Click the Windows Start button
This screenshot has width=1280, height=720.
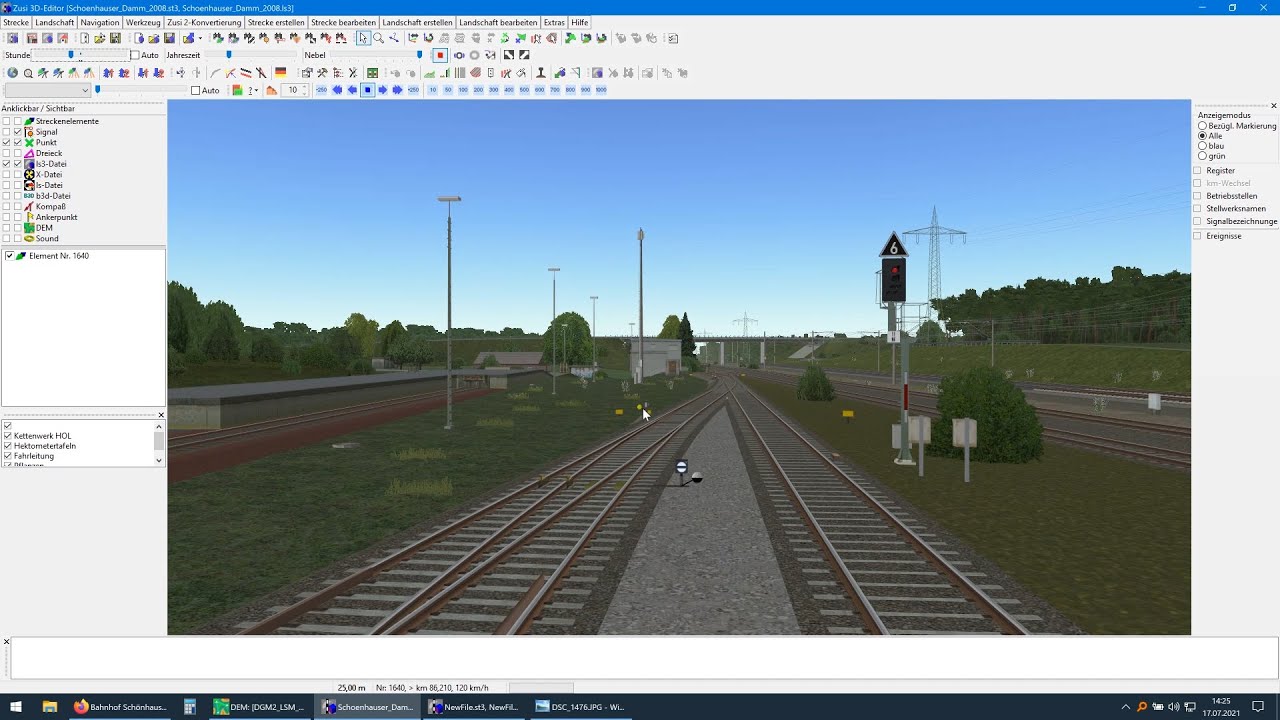coord(15,707)
